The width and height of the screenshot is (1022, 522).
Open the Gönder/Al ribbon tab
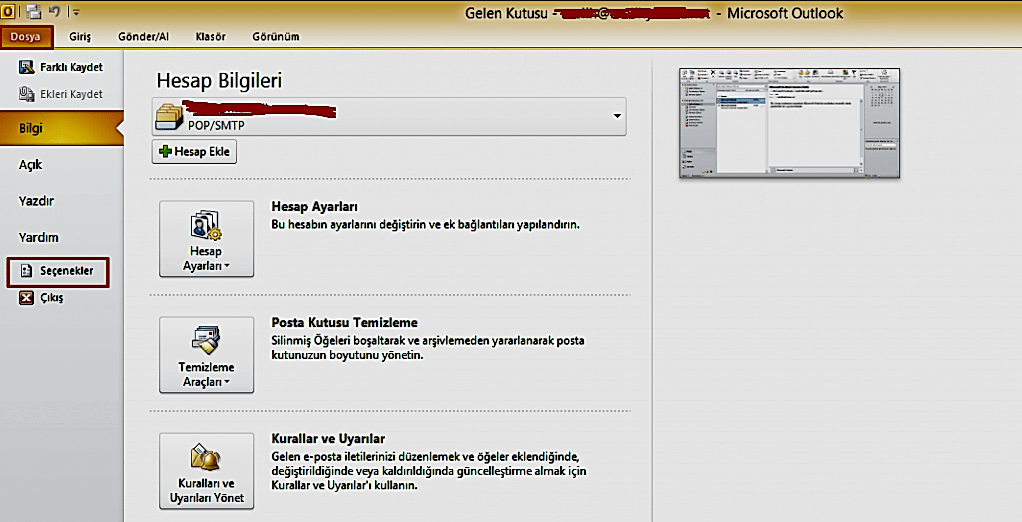point(143,36)
